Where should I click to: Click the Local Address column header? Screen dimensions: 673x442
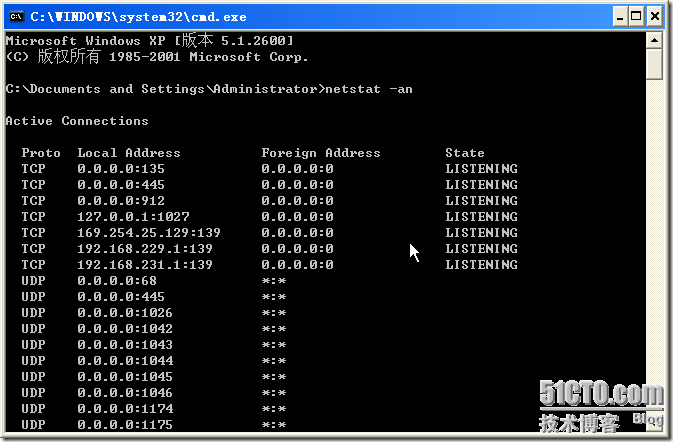point(129,153)
